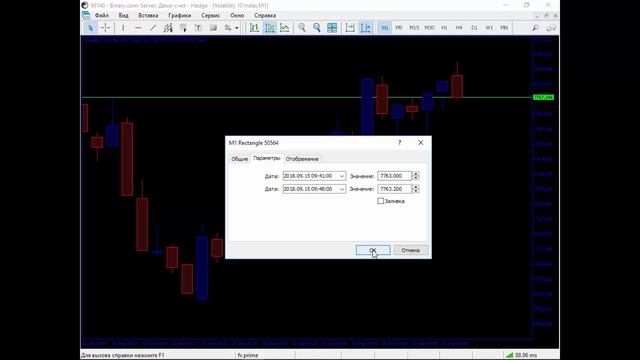640x360 pixels.
Task: Open the Справка menu
Action: pyautogui.click(x=265, y=16)
